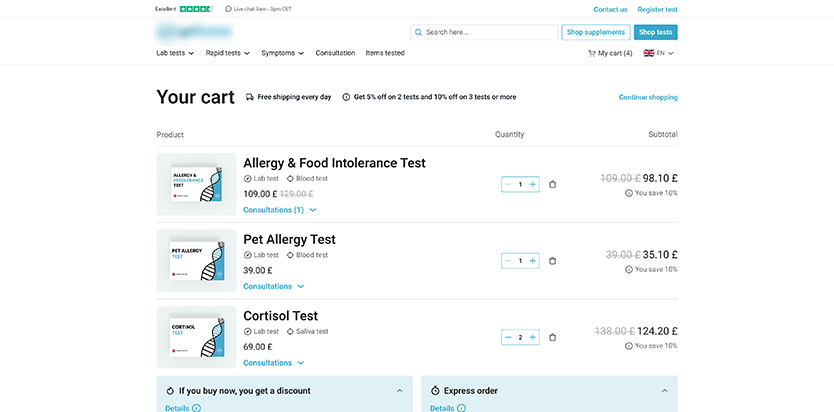This screenshot has height=412, width=834.
Task: Open the Lab tests menu
Action: click(176, 53)
